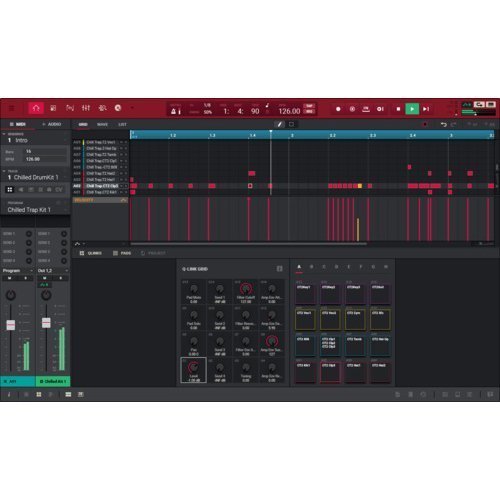Open the Program channel selector dropdown

click(x=17, y=271)
